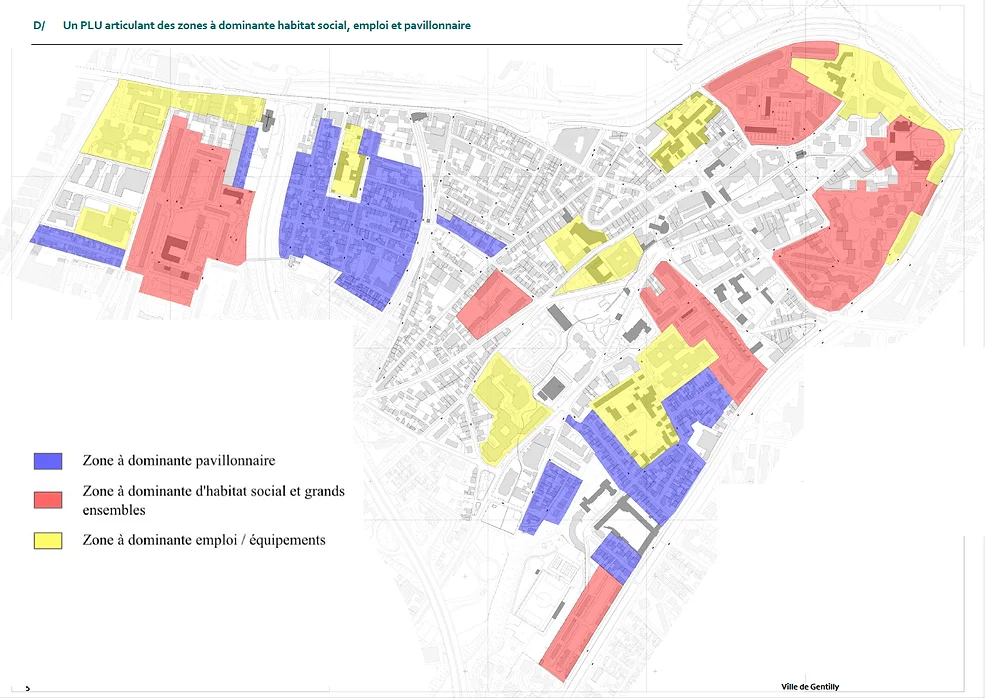This screenshot has width=988, height=698.
Task: Click the heading 'Un PLU articulant des zones' title
Action: [x=267, y=25]
